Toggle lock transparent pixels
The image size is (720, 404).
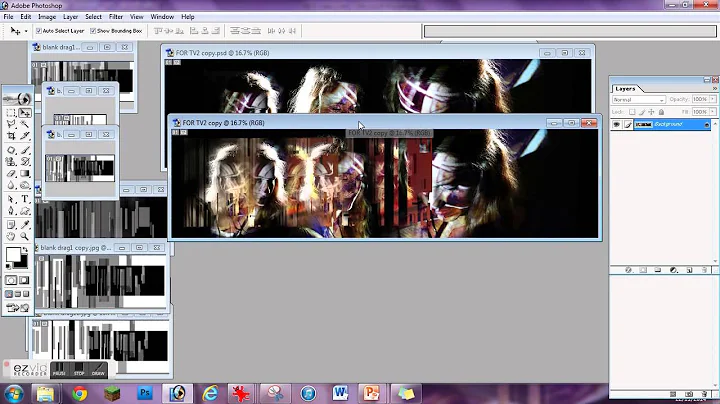click(632, 112)
